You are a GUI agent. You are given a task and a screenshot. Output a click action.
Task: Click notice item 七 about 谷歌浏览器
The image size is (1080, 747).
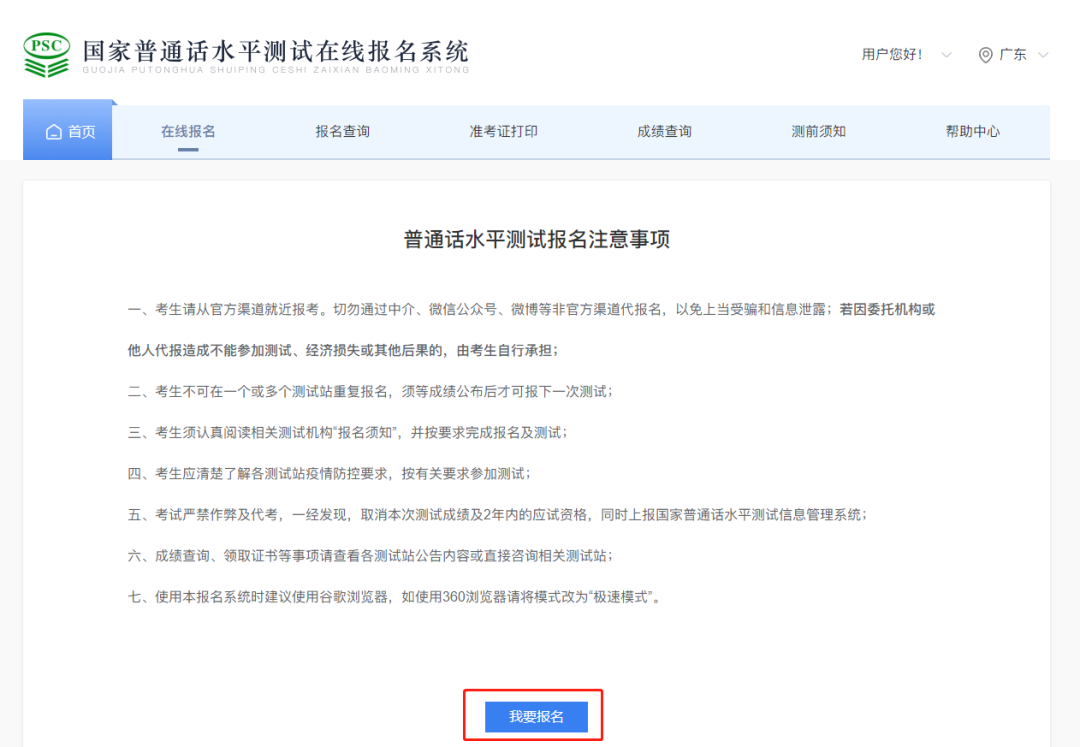pos(396,597)
